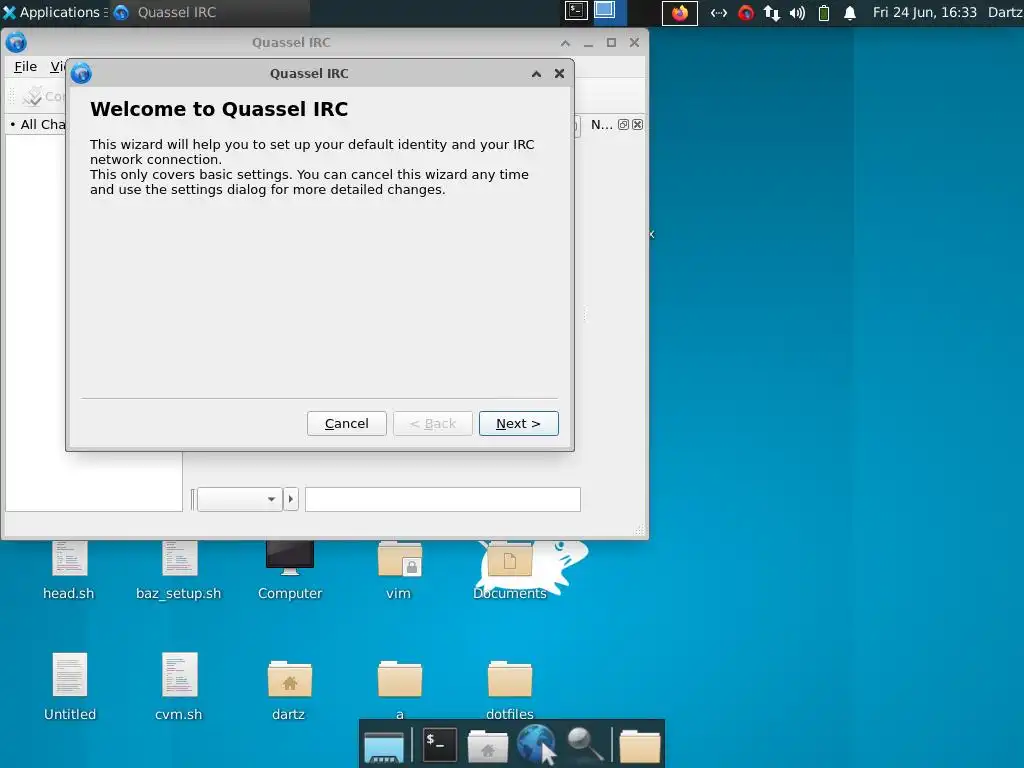The height and width of the screenshot is (768, 1024).
Task: Open the application finder magnifier in dock
Action: pos(585,744)
